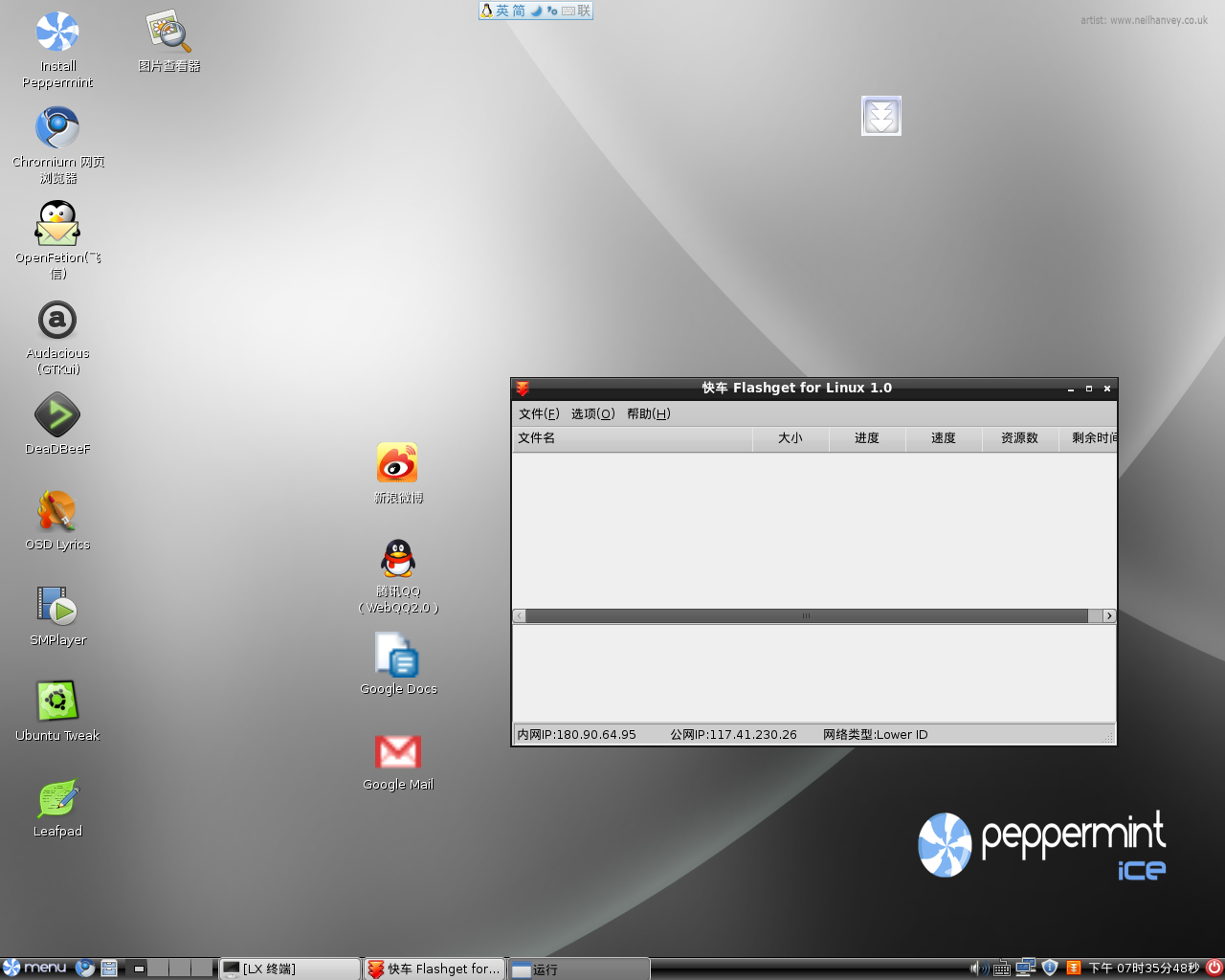The width and height of the screenshot is (1225, 980).
Task: Open the Install Peppermint desktop icon
Action: point(57,33)
